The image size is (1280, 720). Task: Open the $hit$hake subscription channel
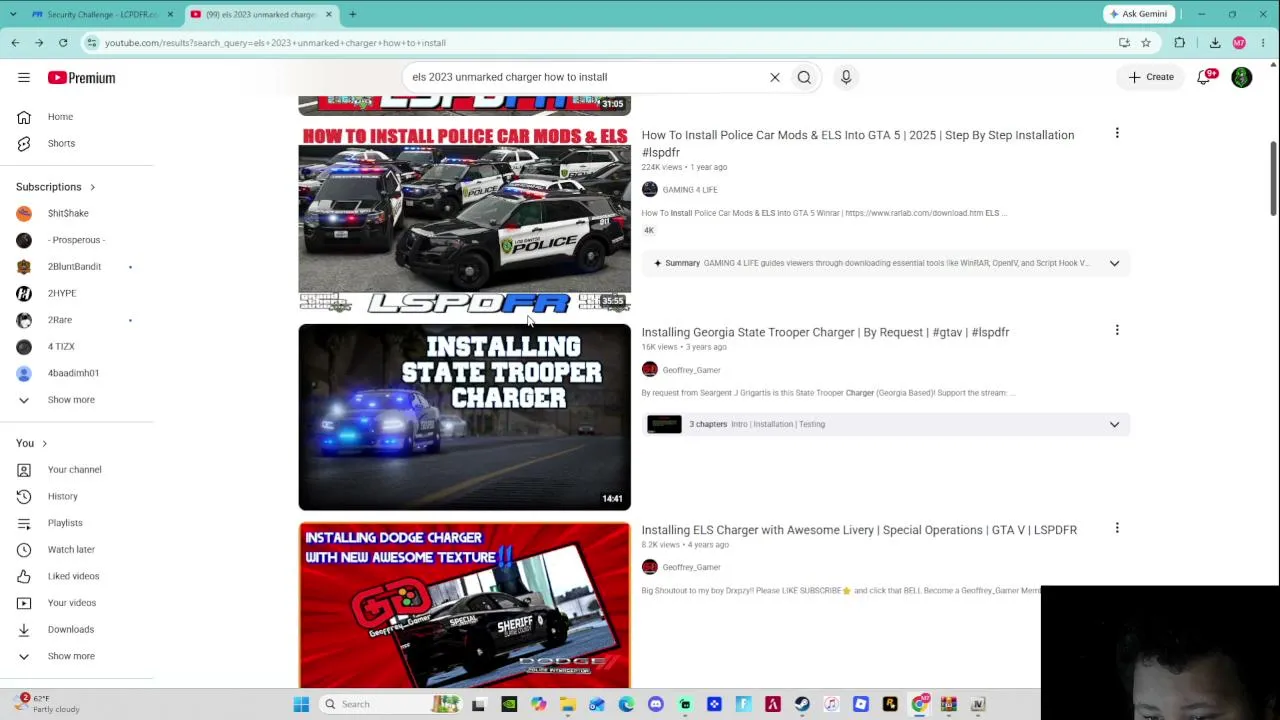68,213
